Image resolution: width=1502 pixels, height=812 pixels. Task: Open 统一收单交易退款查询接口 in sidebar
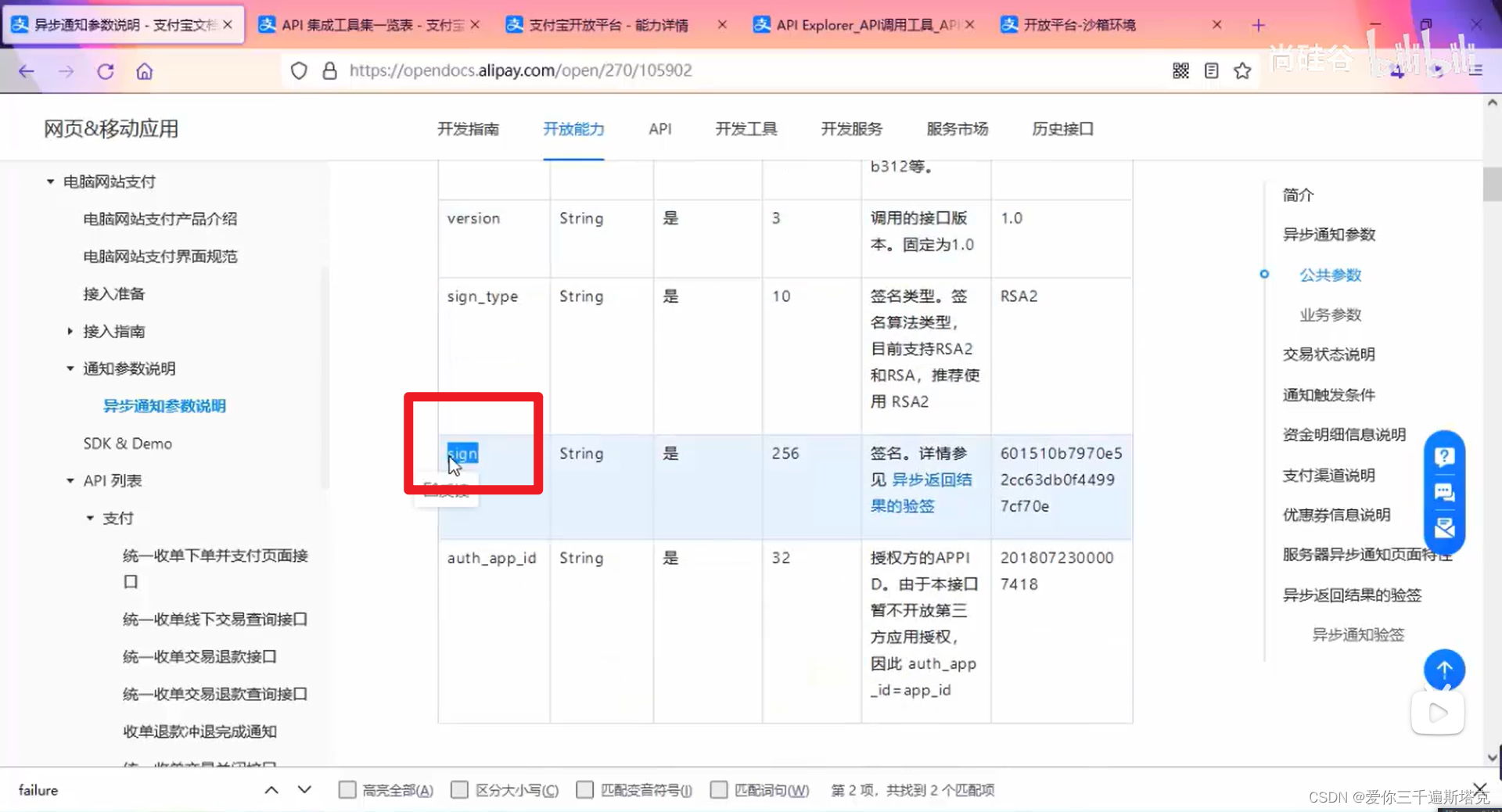(x=215, y=694)
